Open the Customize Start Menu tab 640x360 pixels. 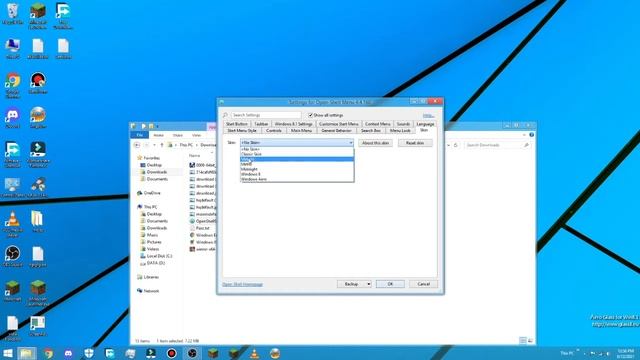pyautogui.click(x=338, y=124)
